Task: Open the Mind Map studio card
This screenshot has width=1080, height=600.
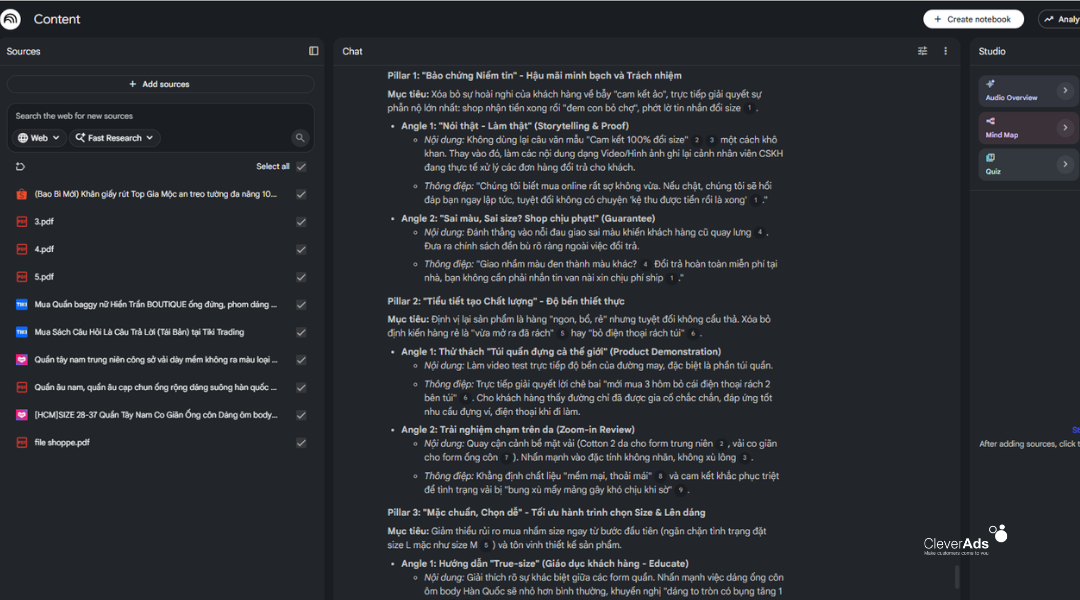Action: pos(1029,127)
